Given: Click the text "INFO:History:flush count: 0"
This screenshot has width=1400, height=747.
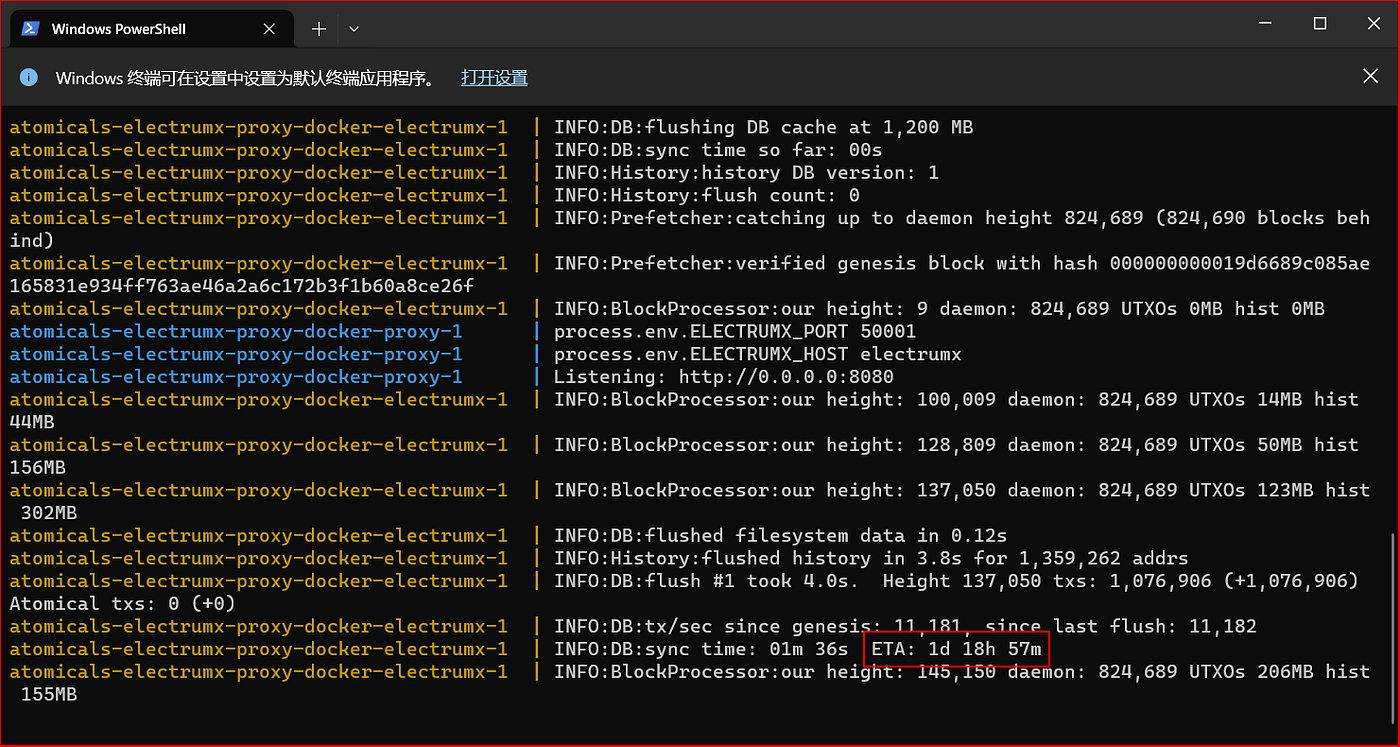Looking at the screenshot, I should coord(707,195).
